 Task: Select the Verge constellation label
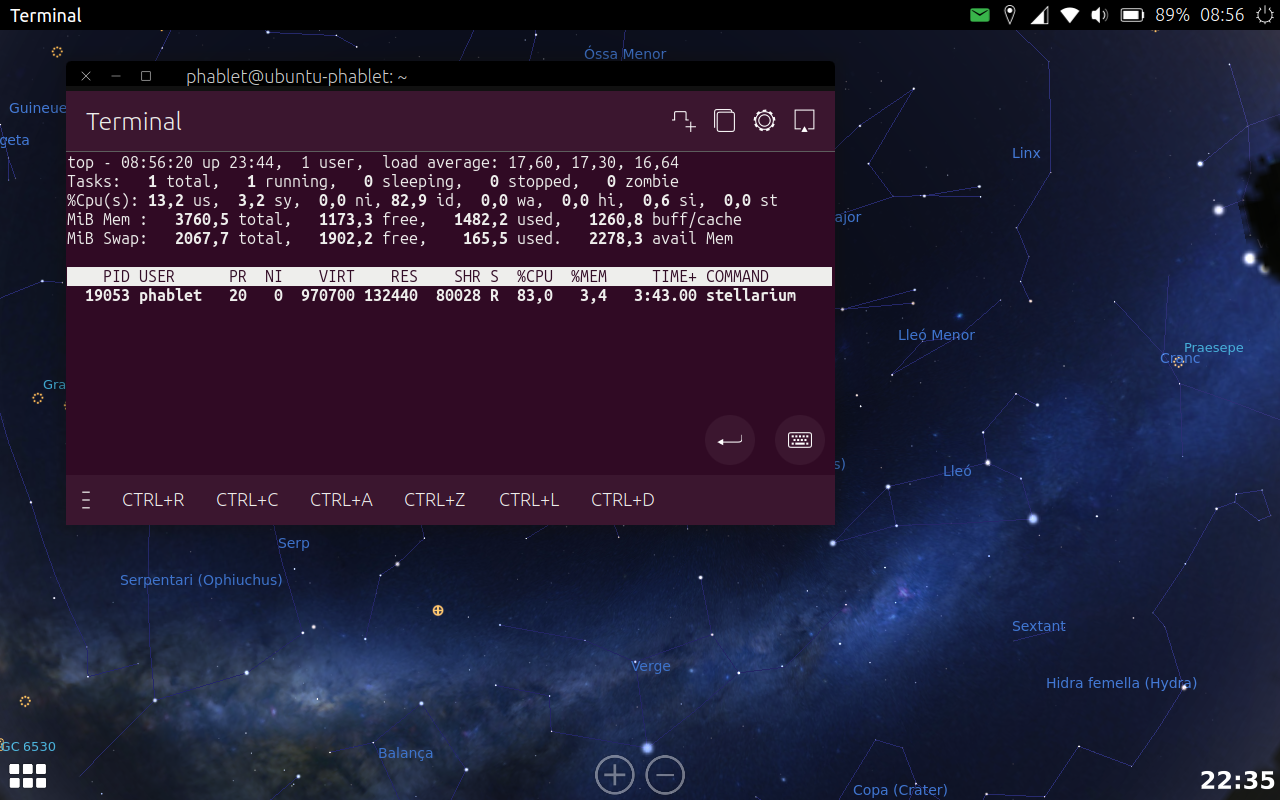click(x=651, y=666)
